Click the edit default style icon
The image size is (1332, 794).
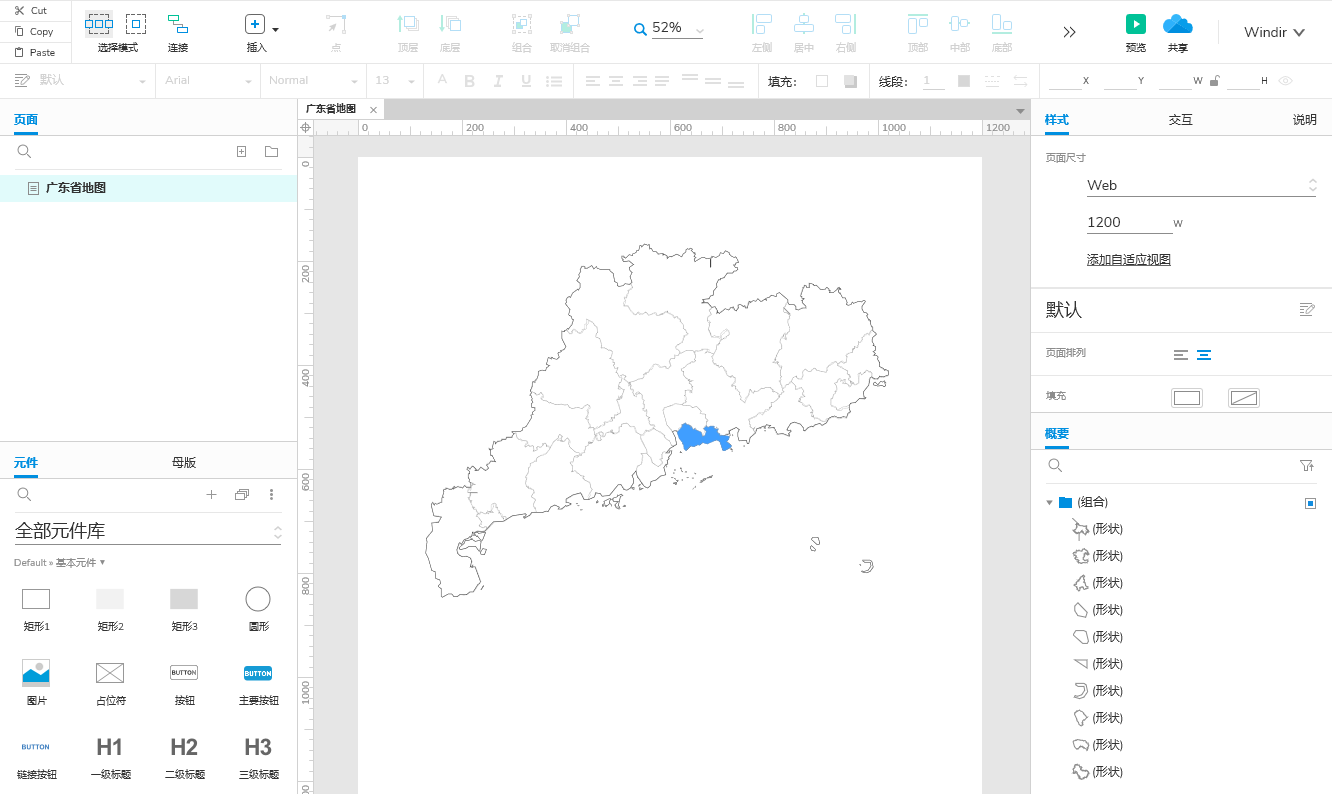click(x=1306, y=309)
